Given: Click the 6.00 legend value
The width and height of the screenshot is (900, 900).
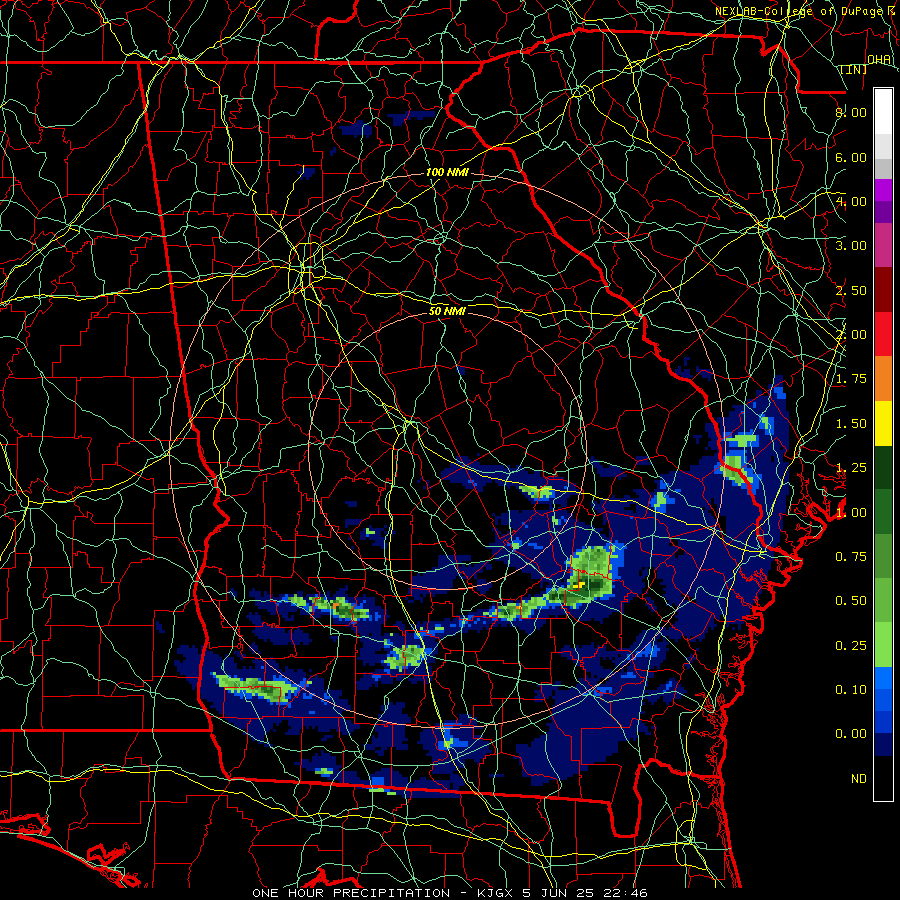Looking at the screenshot, I should (x=851, y=157).
